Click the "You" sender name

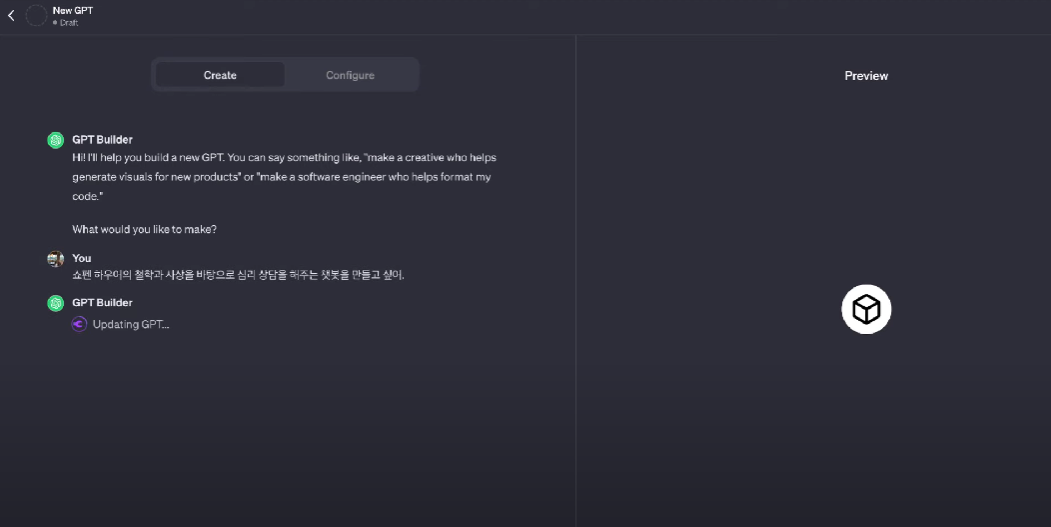(x=82, y=258)
